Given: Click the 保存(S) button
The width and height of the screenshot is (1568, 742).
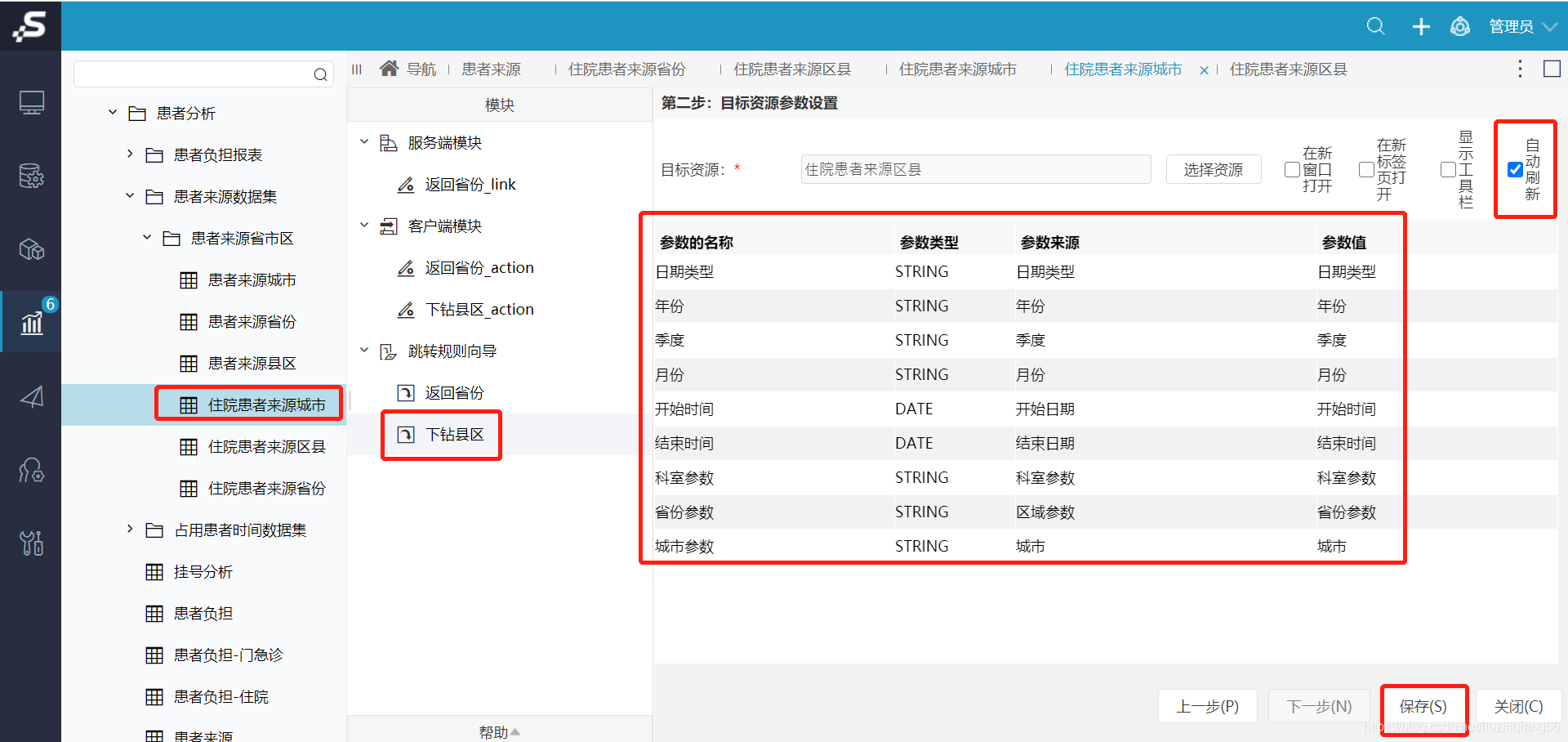Looking at the screenshot, I should point(1423,707).
